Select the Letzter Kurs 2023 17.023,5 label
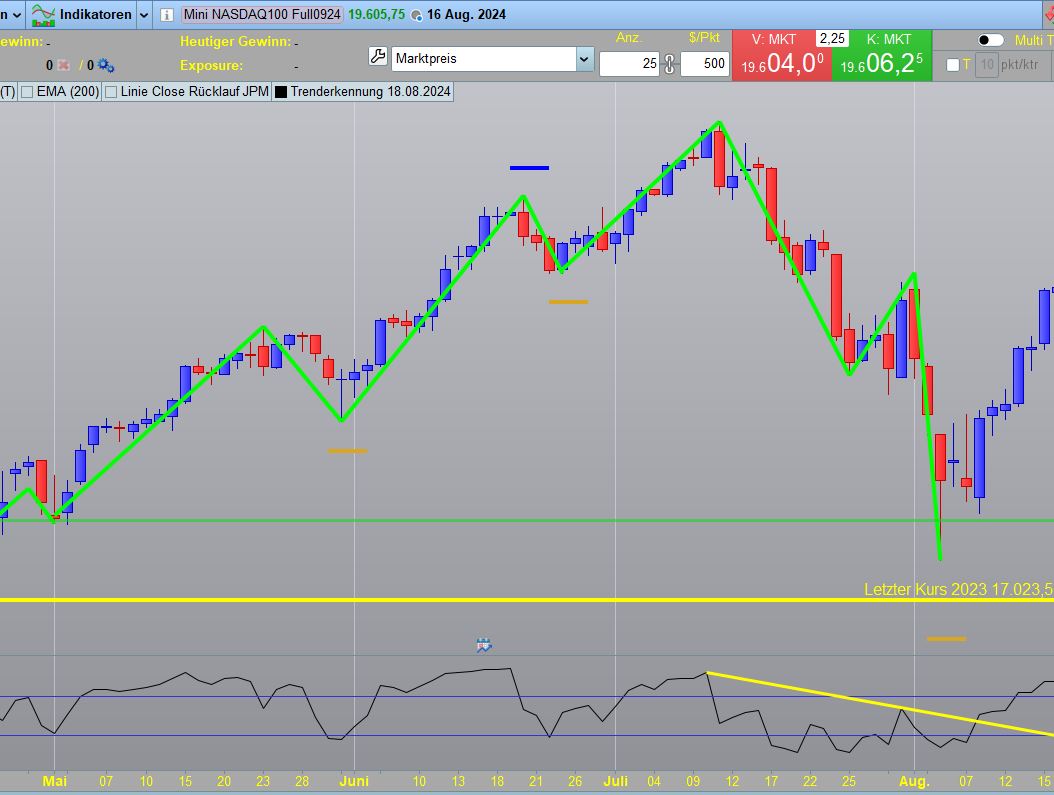1054x795 pixels. [x=958, y=589]
